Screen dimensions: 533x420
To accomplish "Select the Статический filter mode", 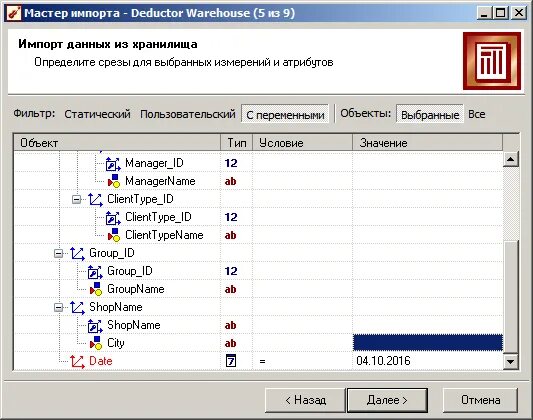I will click(97, 114).
